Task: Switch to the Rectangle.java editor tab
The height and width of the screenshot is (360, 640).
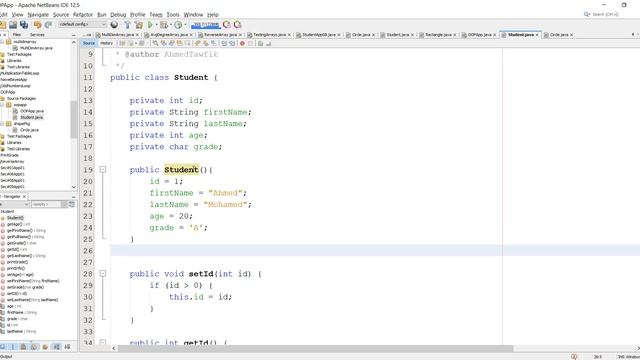Action: pyautogui.click(x=438, y=35)
